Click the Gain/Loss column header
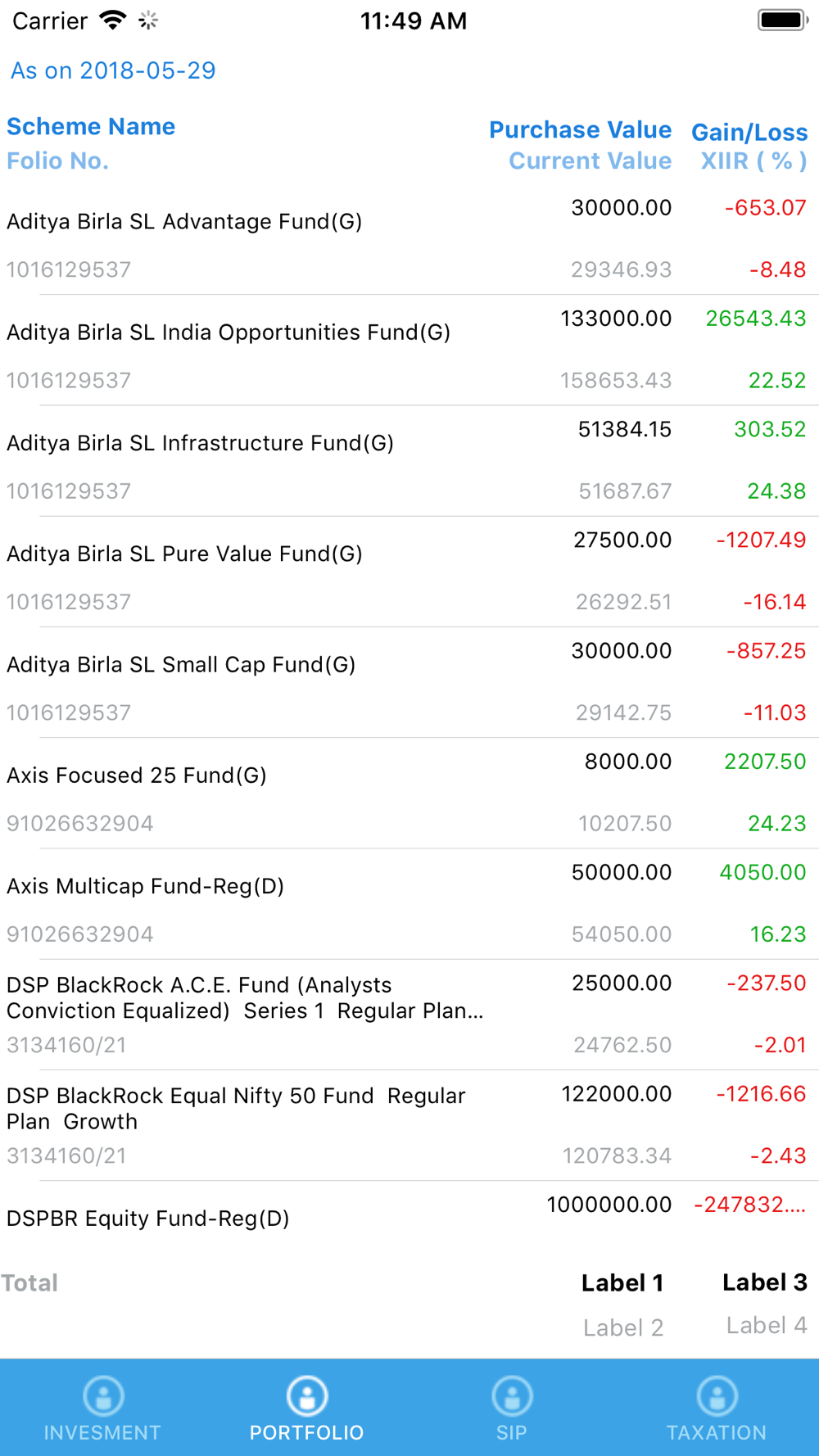Screen dimensions: 819x1456 click(749, 133)
